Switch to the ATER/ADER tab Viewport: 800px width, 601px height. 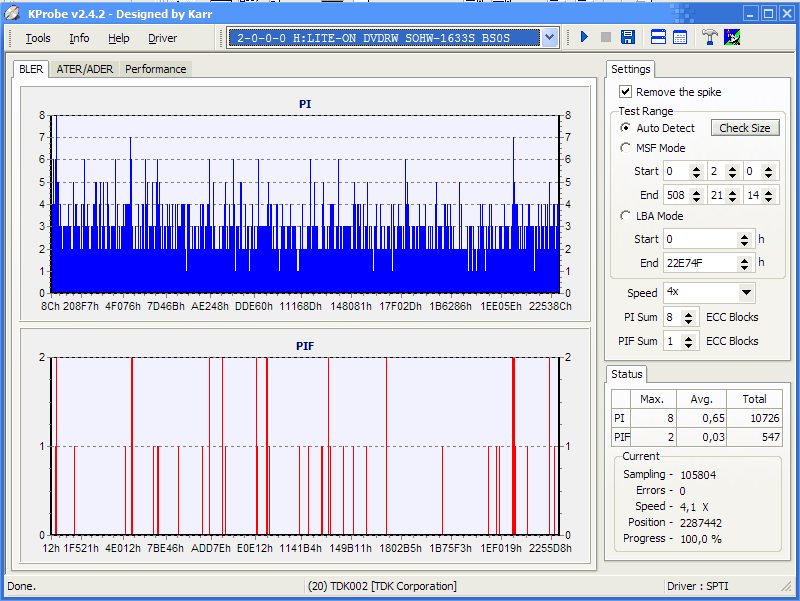point(85,69)
